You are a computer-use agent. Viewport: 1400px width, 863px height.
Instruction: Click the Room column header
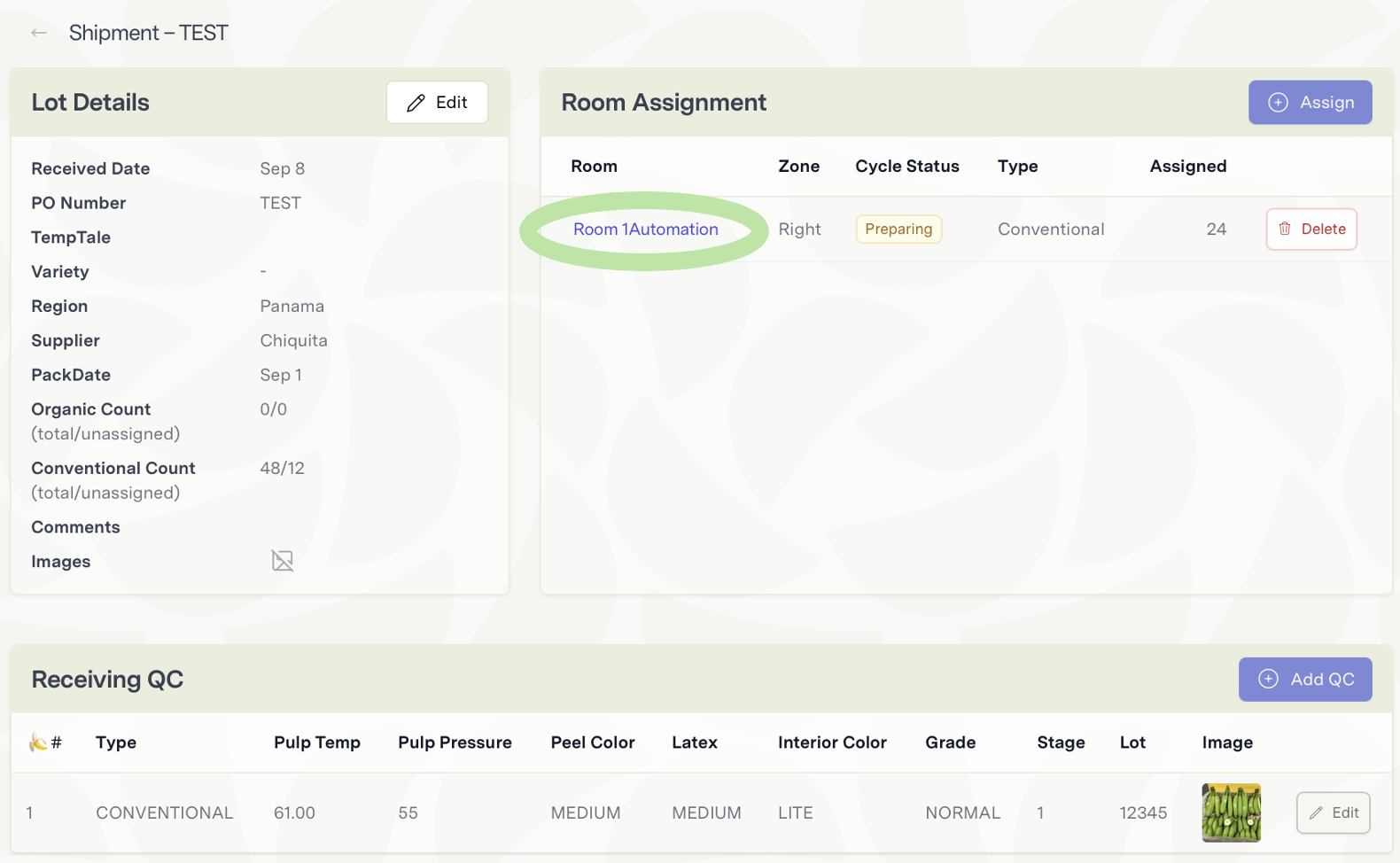594,167
